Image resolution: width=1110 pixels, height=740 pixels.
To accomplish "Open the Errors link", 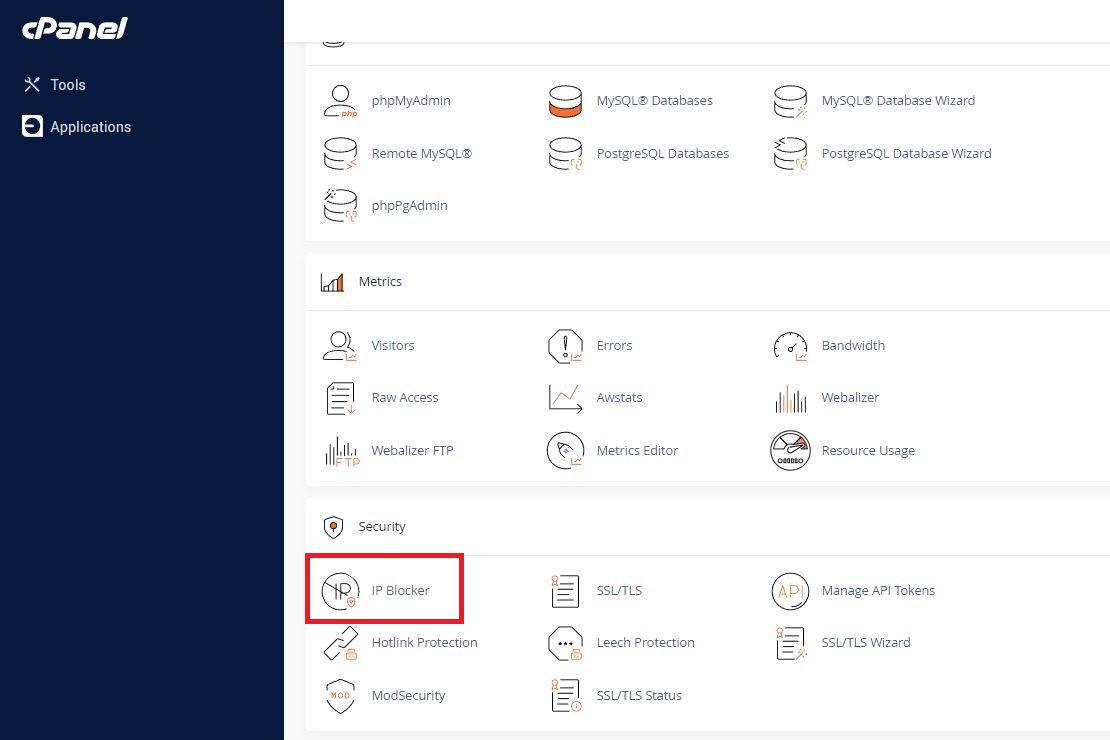I will click(614, 346).
